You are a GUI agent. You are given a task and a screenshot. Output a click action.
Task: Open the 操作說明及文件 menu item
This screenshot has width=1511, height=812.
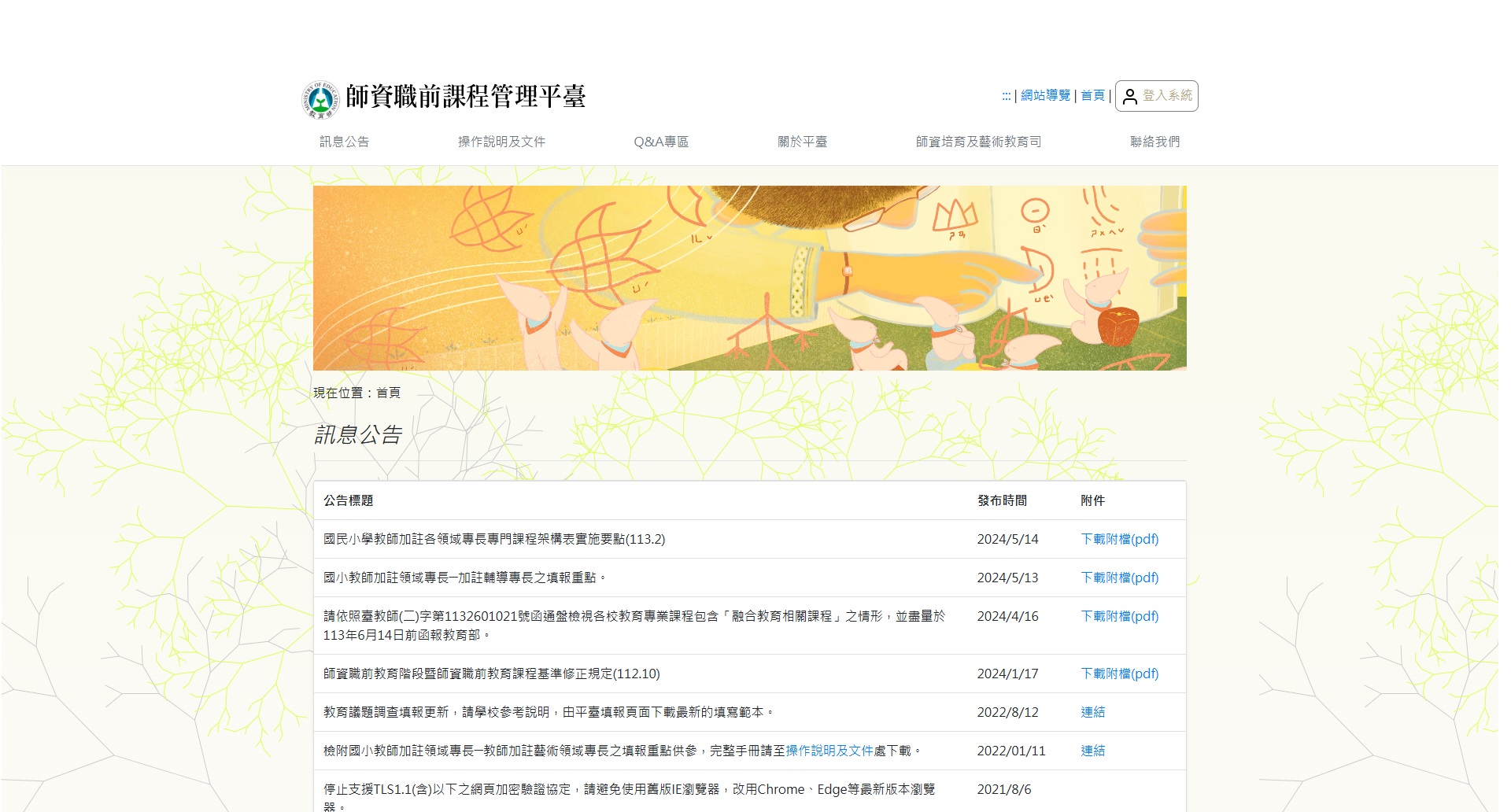pyautogui.click(x=501, y=142)
